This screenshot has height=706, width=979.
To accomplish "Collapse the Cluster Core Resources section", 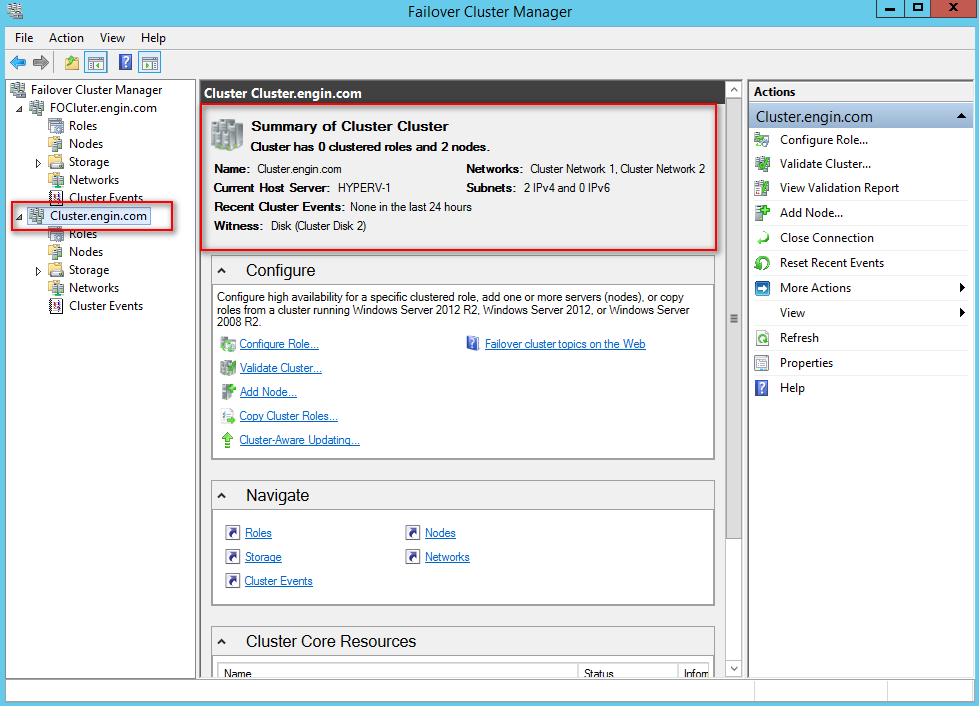I will [222, 642].
